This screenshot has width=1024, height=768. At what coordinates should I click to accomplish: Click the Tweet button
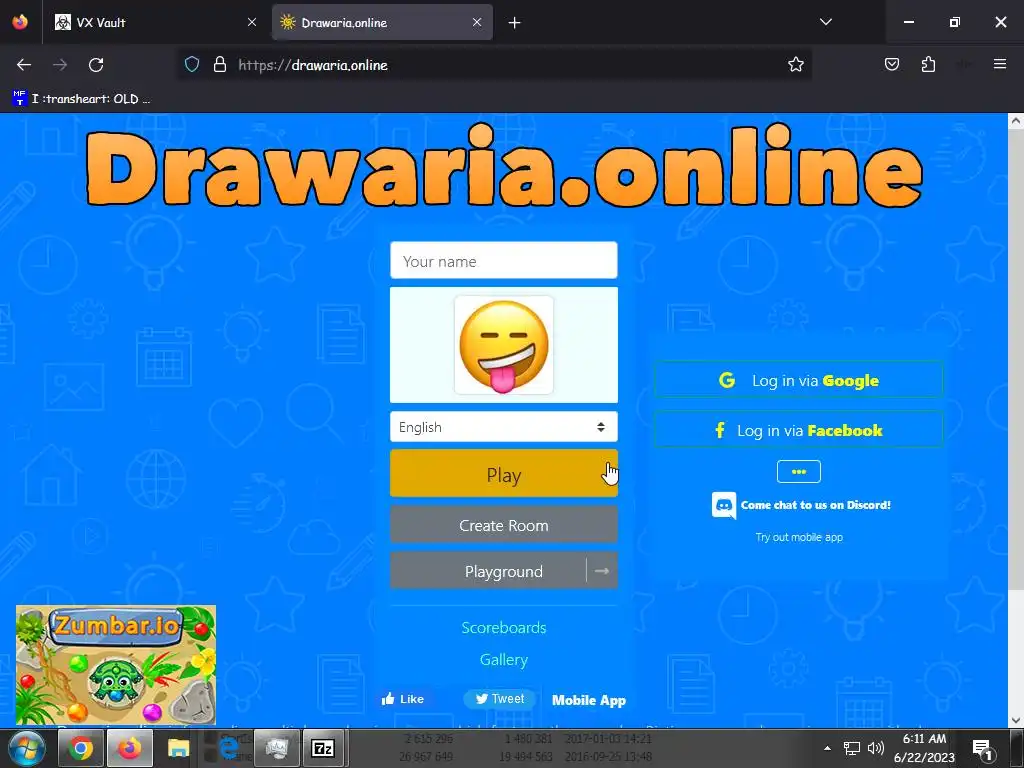pos(500,699)
